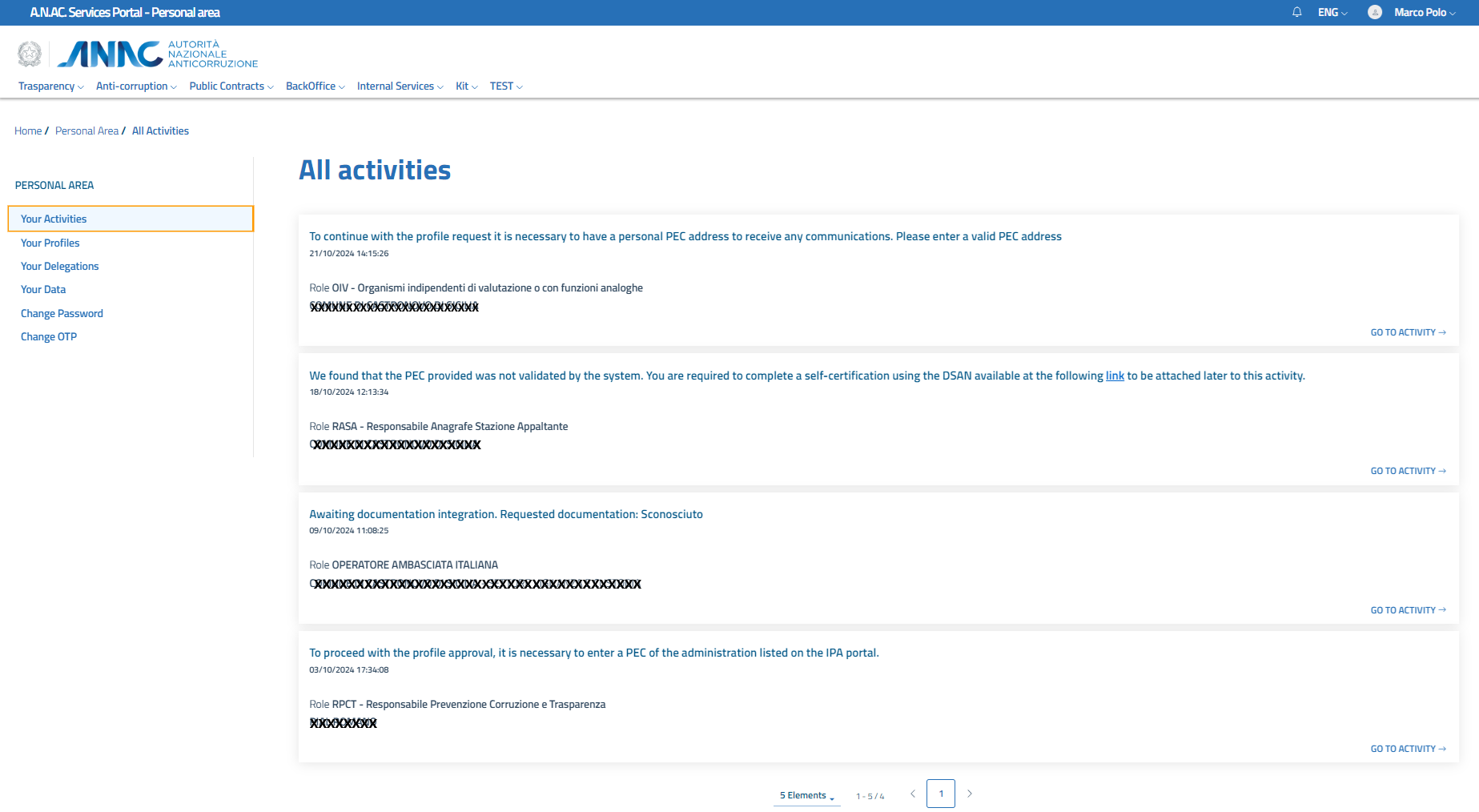The image size is (1479, 812).
Task: Open the 5 Elements page size dropdown
Action: (806, 795)
